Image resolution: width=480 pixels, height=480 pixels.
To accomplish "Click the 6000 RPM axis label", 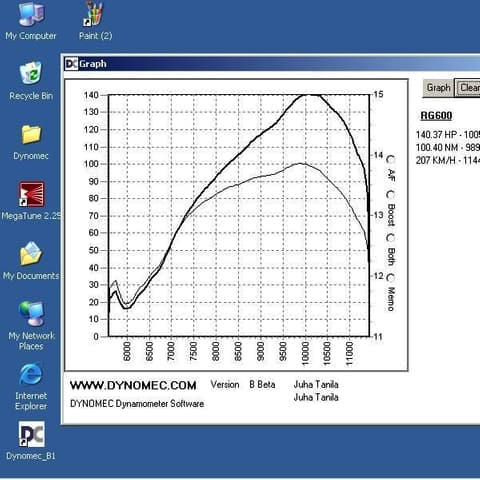I will 127,351.
